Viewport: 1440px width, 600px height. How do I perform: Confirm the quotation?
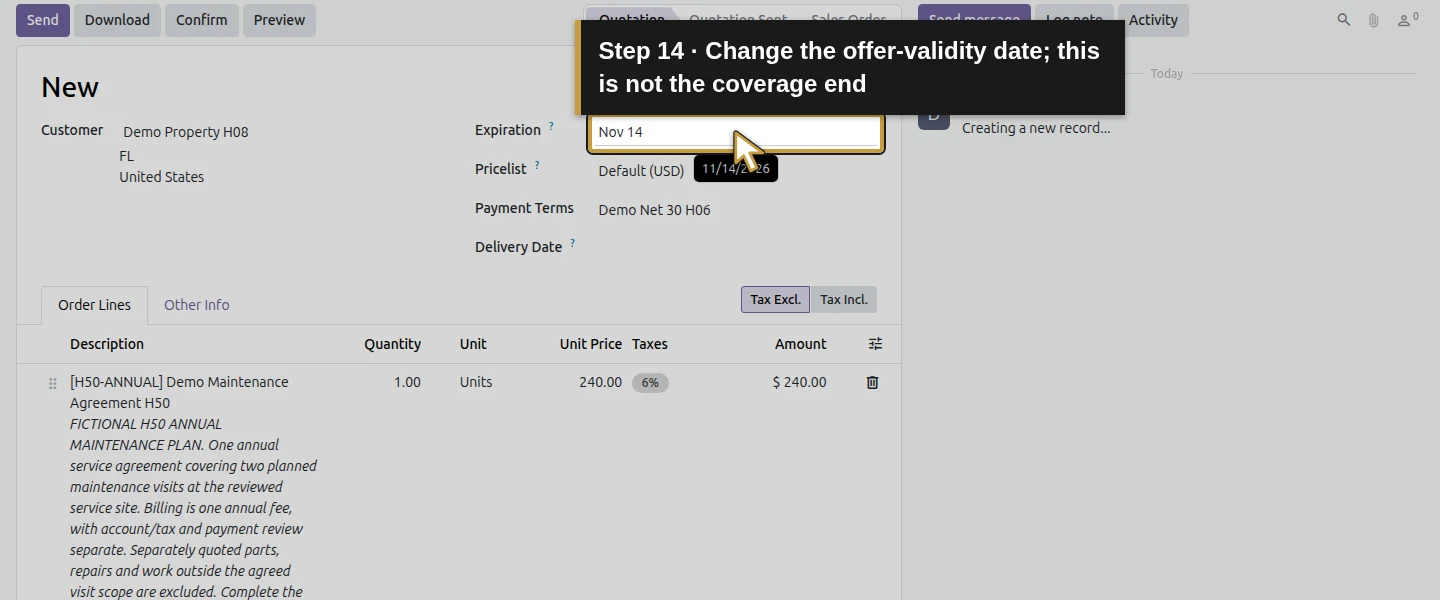202,20
